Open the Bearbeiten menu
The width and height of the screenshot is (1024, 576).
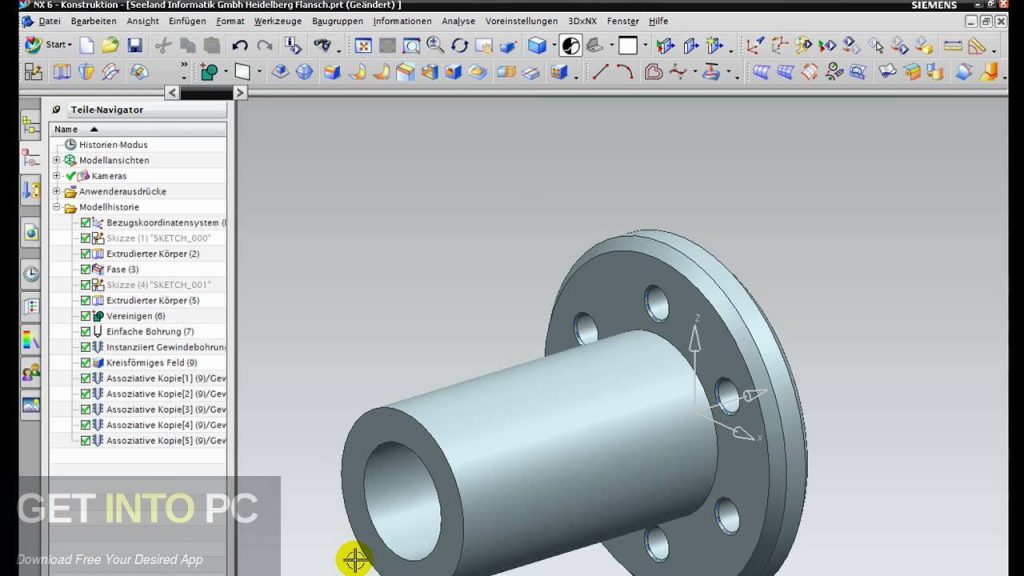pos(93,21)
